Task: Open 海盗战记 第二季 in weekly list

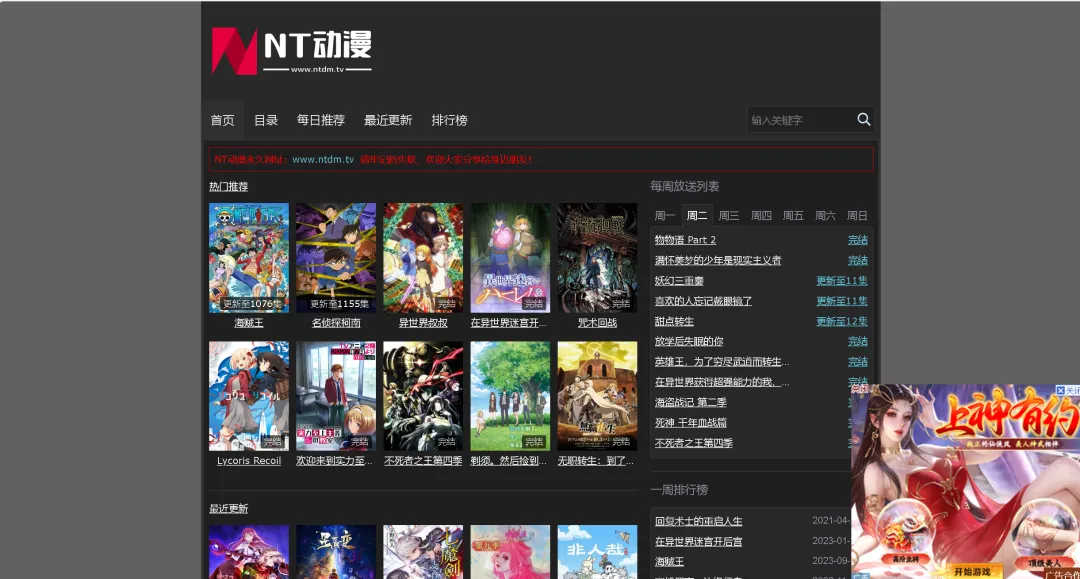Action: coord(690,402)
